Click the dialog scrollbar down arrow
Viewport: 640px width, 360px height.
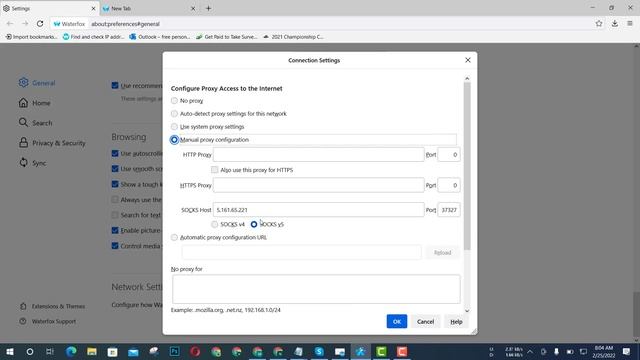467,311
